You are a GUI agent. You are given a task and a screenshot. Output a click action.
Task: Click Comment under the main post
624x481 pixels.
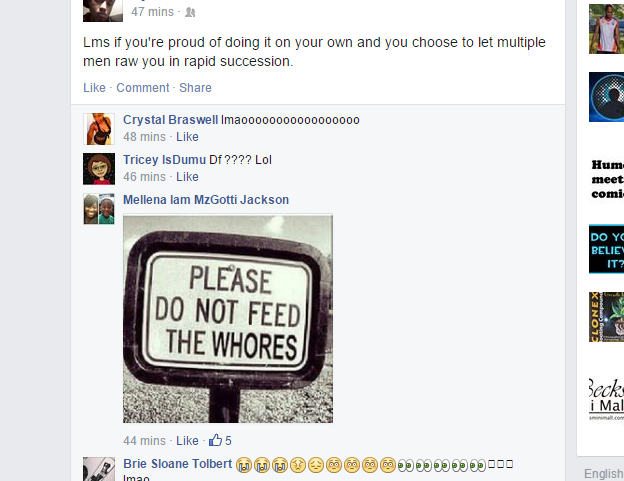pyautogui.click(x=142, y=88)
